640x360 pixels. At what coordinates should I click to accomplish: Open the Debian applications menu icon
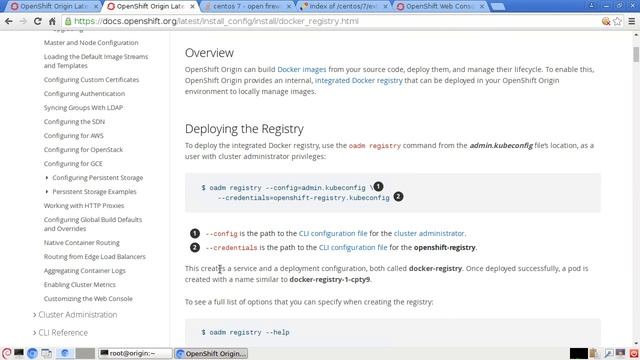pos(6,353)
